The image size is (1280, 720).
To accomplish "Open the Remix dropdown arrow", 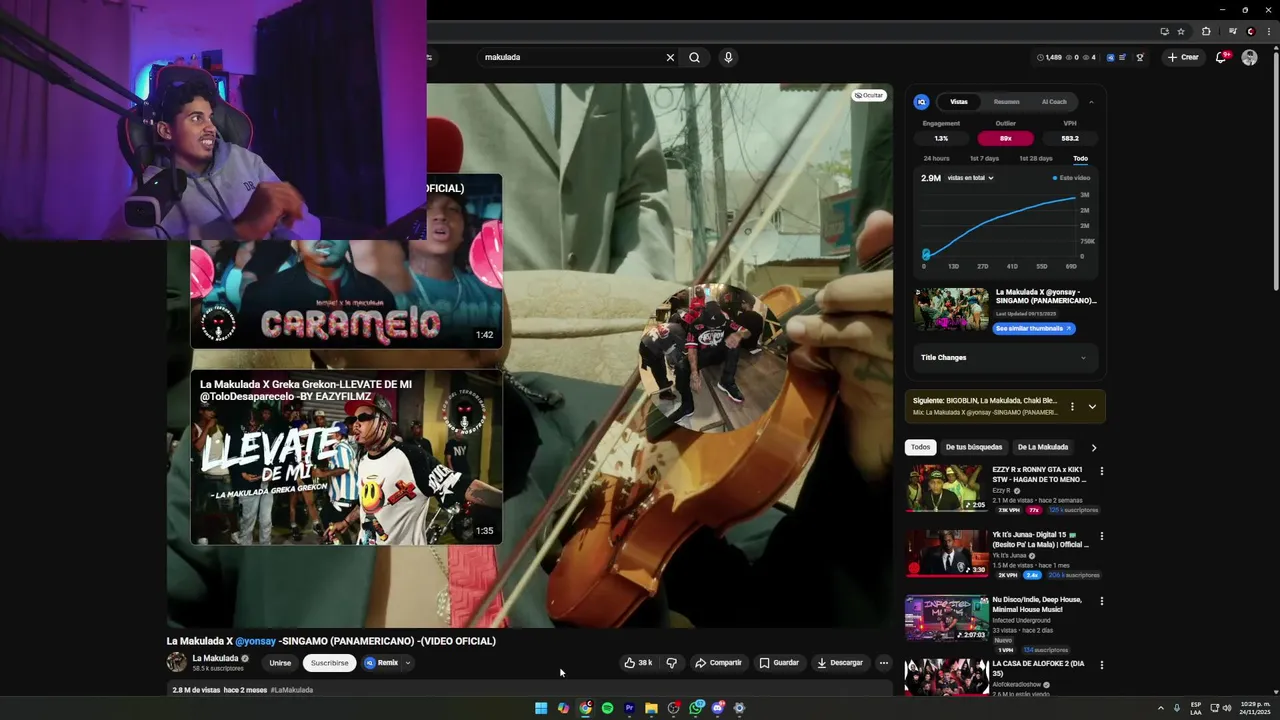I will point(408,663).
